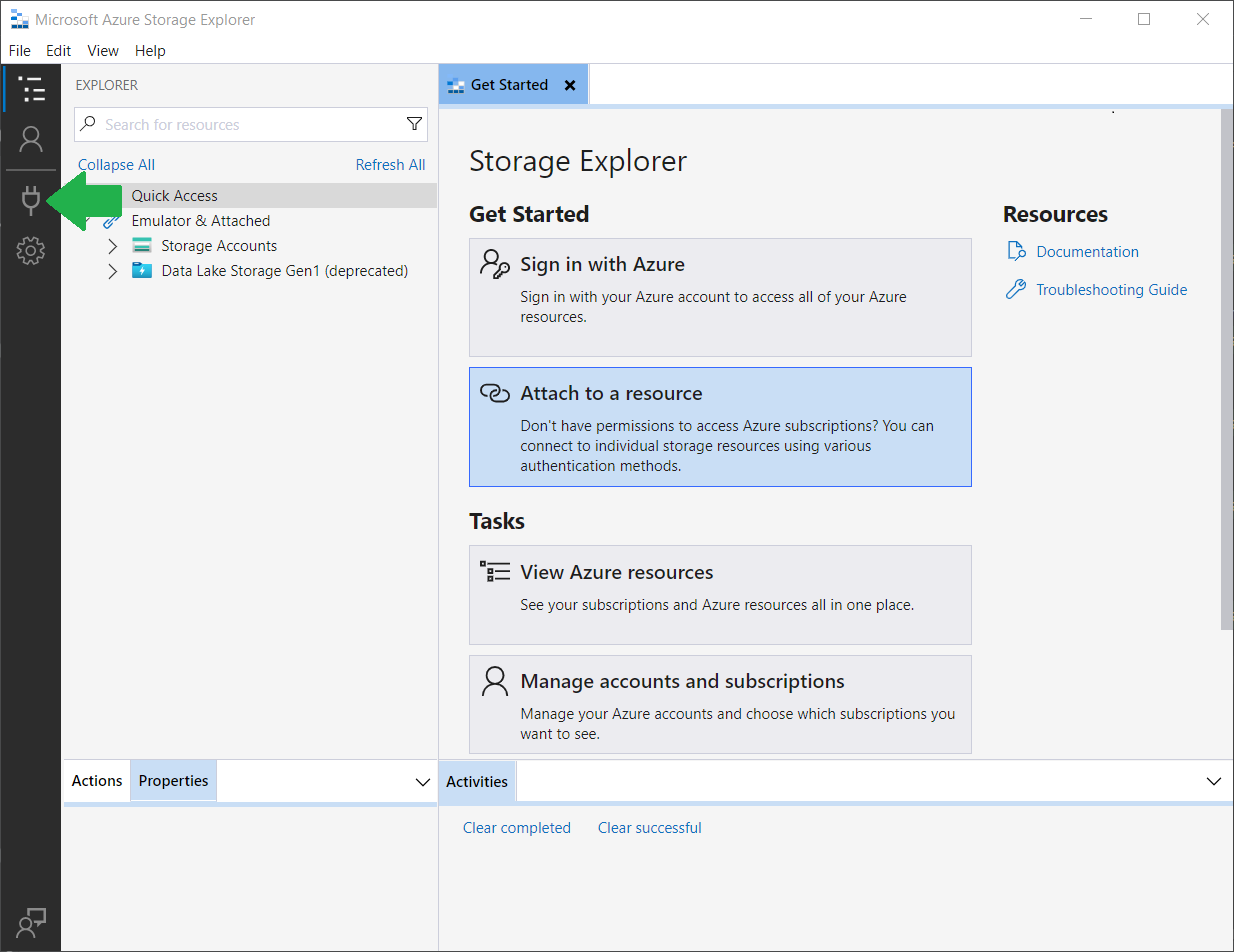Click the Get Started tab icon
Viewport: 1234px width, 952px height.
click(x=456, y=85)
